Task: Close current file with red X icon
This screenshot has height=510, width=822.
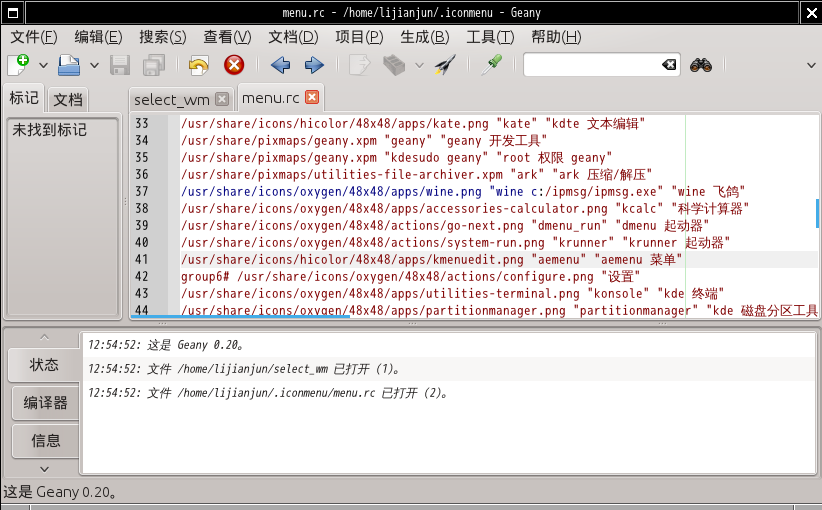Action: pyautogui.click(x=234, y=65)
